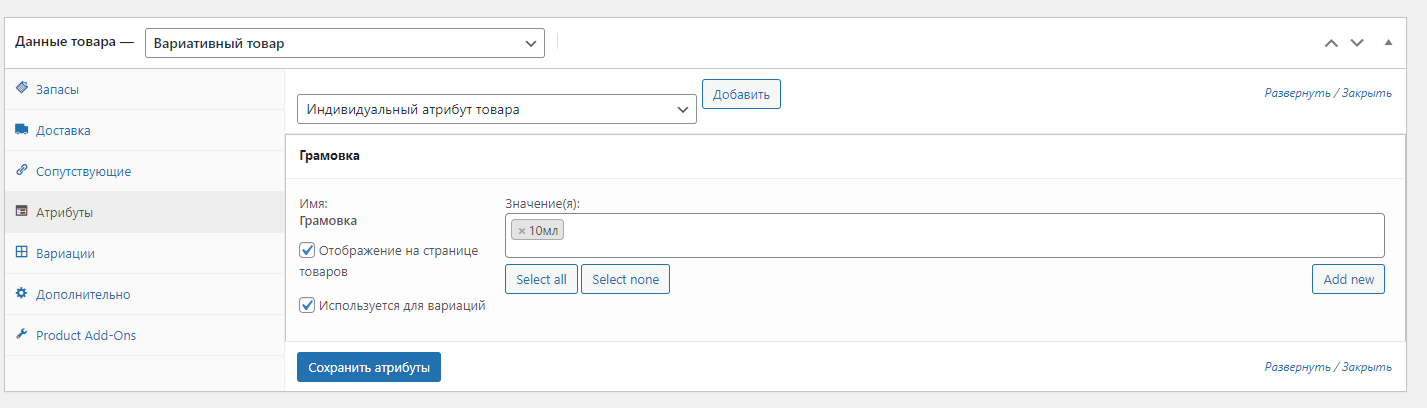Viewport: 1427px width, 408px height.
Task: Move panel down with the down chevron
Action: point(1357,43)
